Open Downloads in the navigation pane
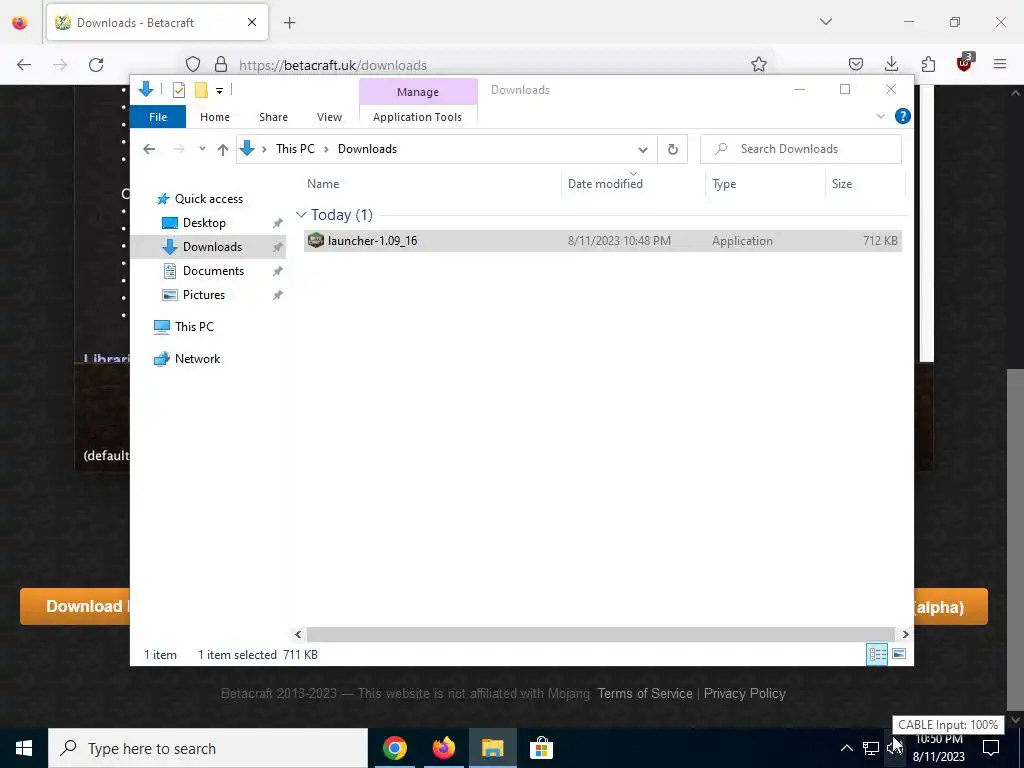Screen dimensions: 1024x768 coord(208,247)
